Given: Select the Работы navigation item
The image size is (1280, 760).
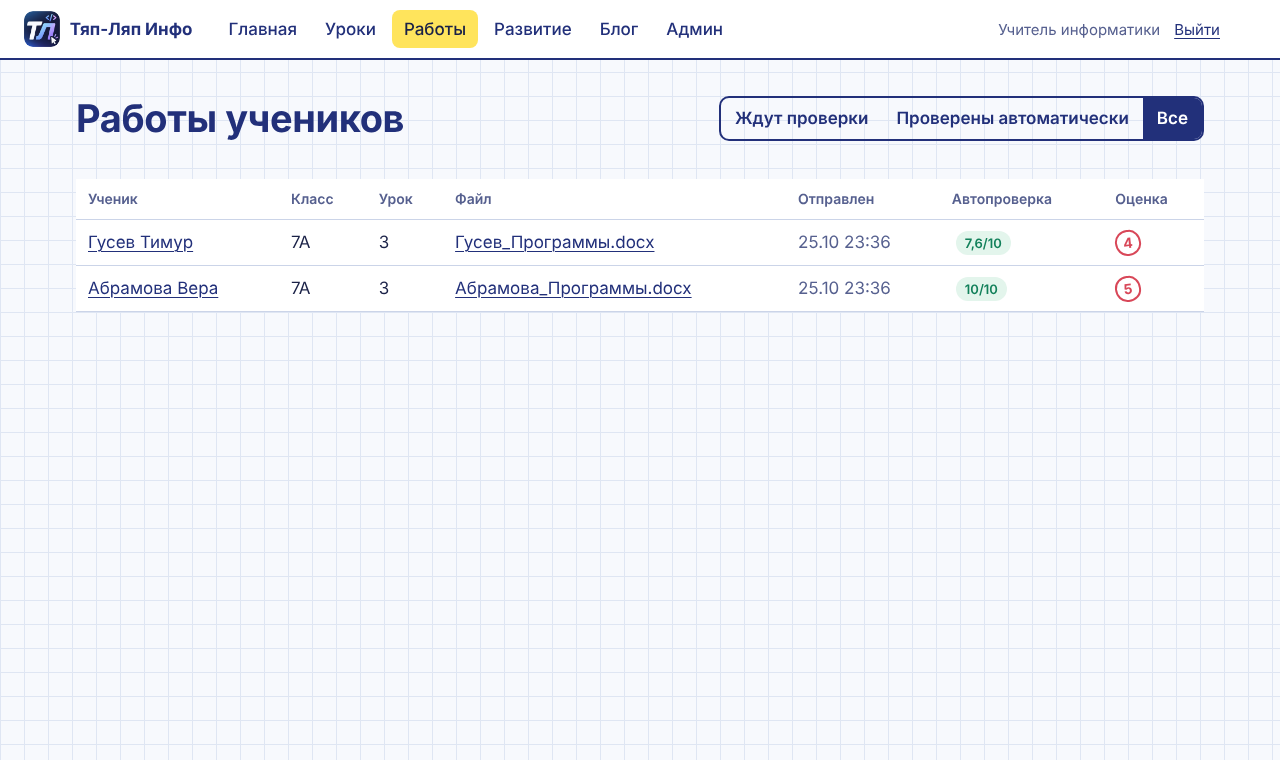Looking at the screenshot, I should coord(435,29).
